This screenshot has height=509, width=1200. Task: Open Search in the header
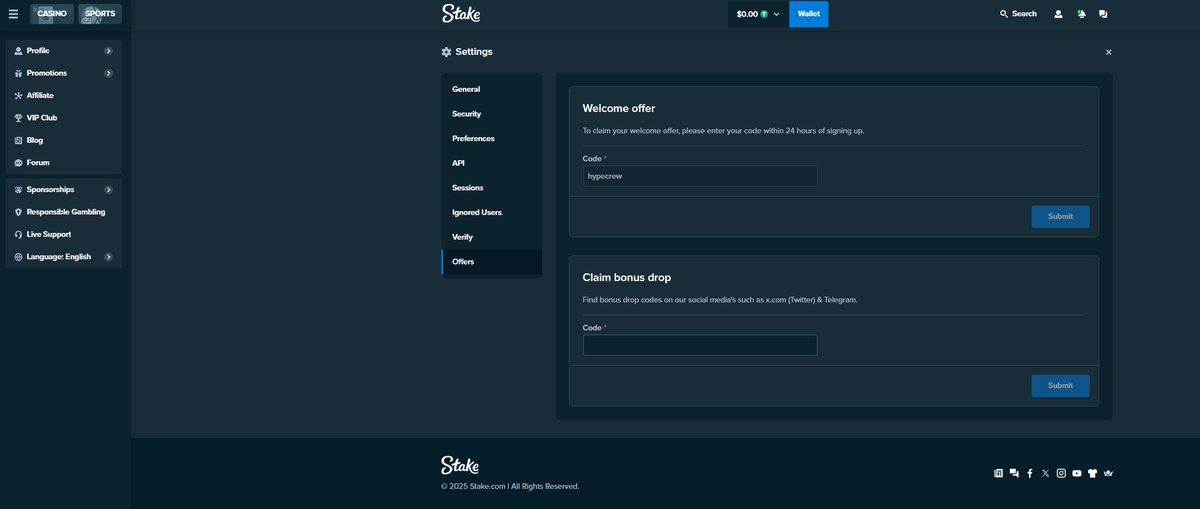pos(1018,14)
